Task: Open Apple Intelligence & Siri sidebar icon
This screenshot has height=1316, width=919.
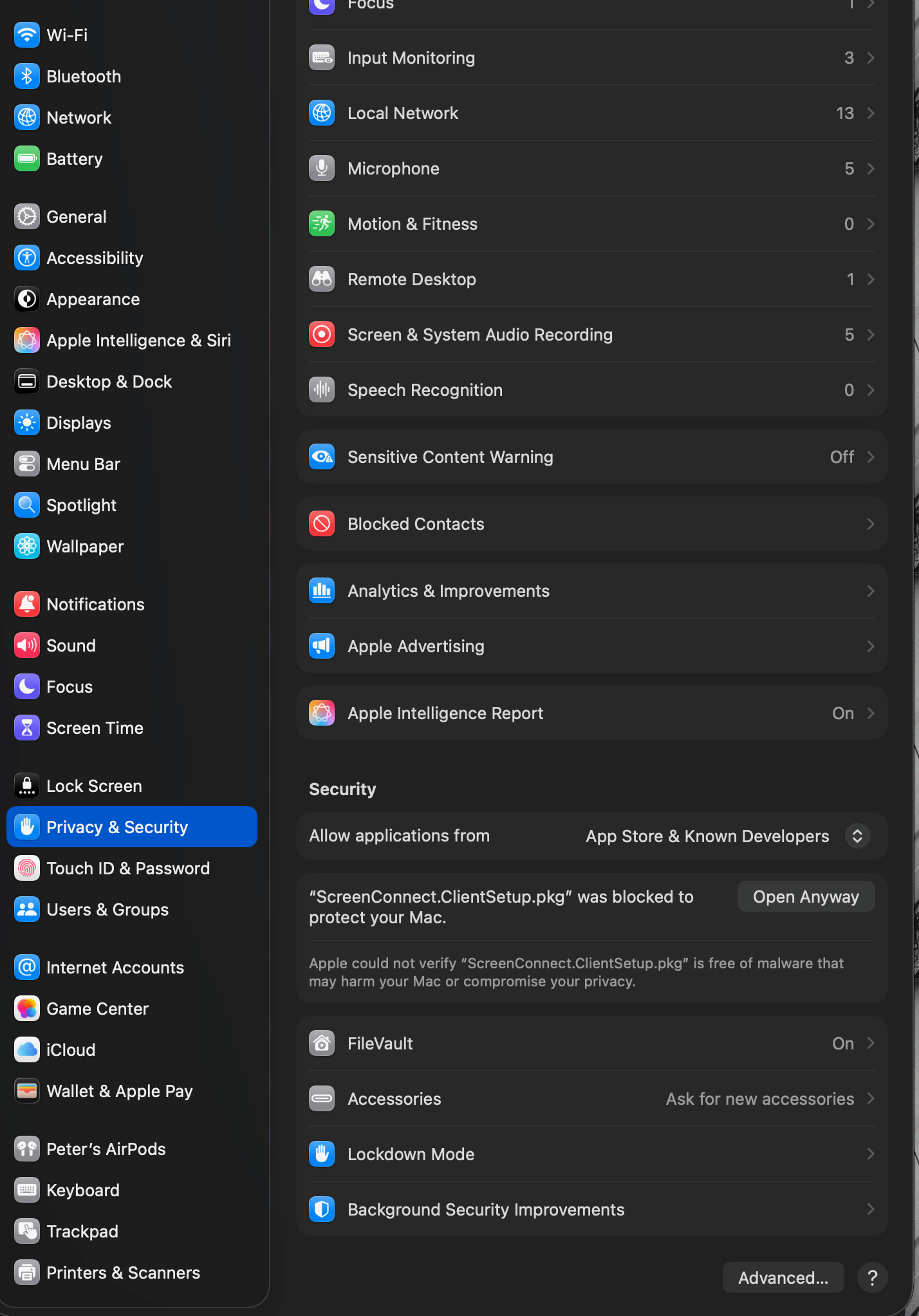Action: click(27, 341)
